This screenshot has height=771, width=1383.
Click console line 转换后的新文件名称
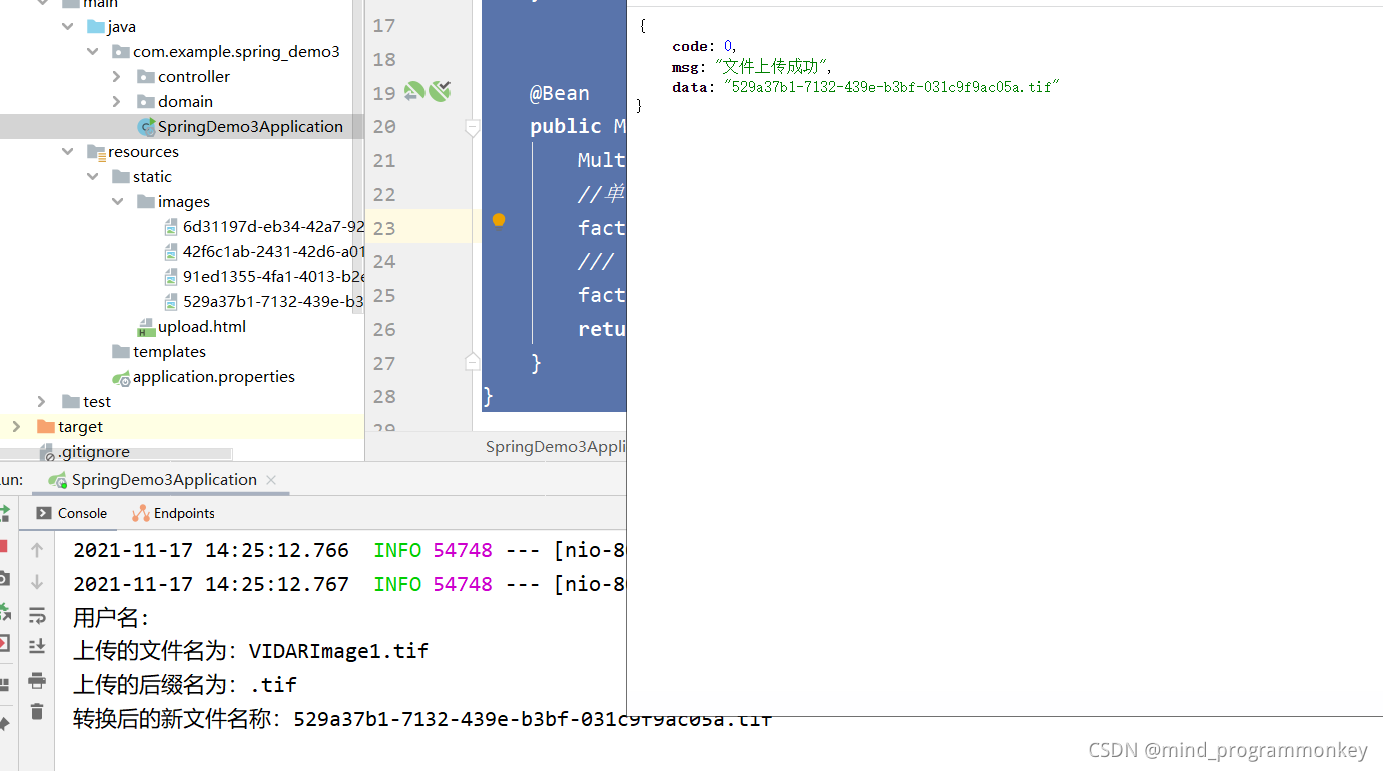422,718
